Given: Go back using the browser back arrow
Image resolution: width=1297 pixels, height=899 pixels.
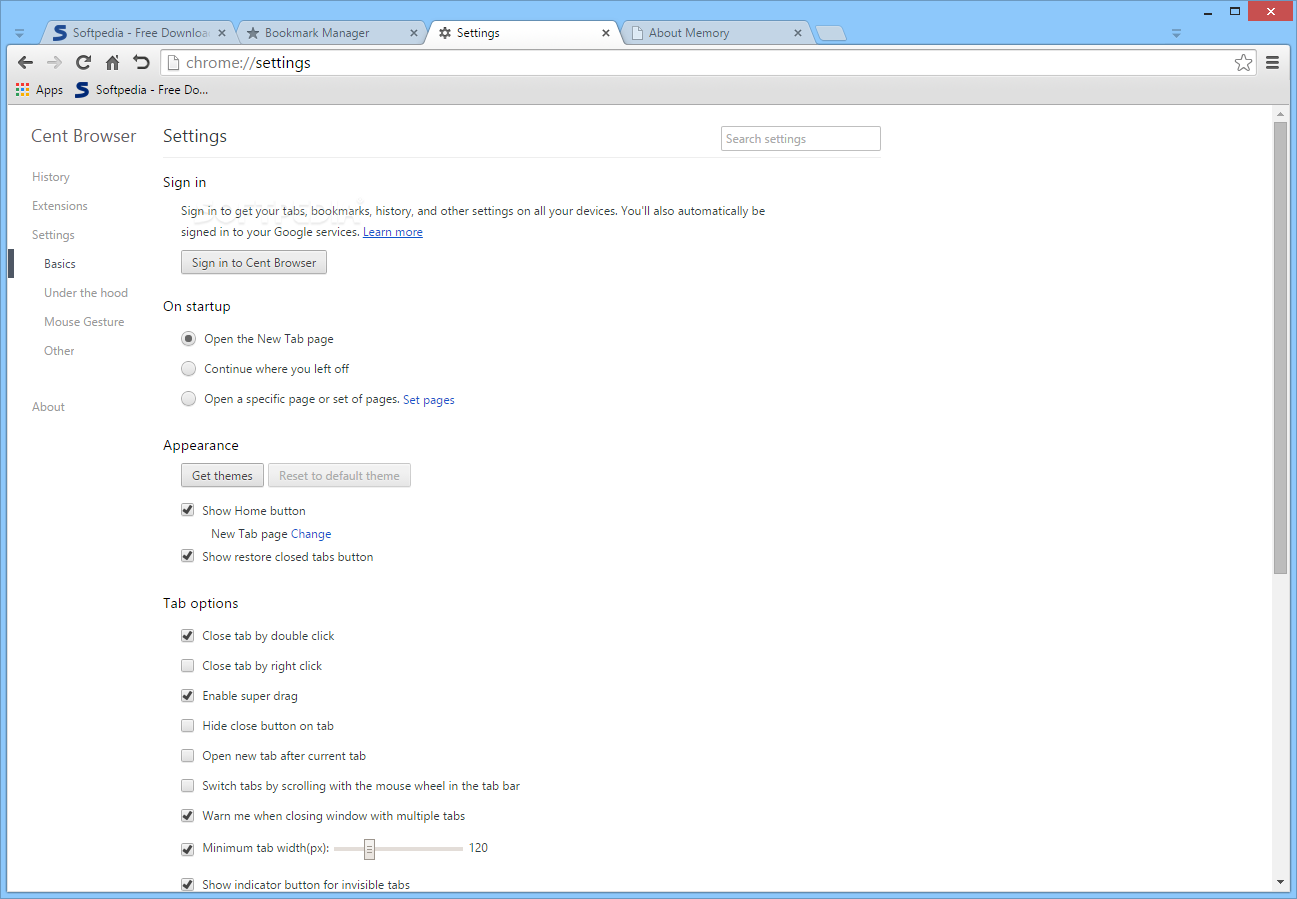Looking at the screenshot, I should pyautogui.click(x=26, y=62).
